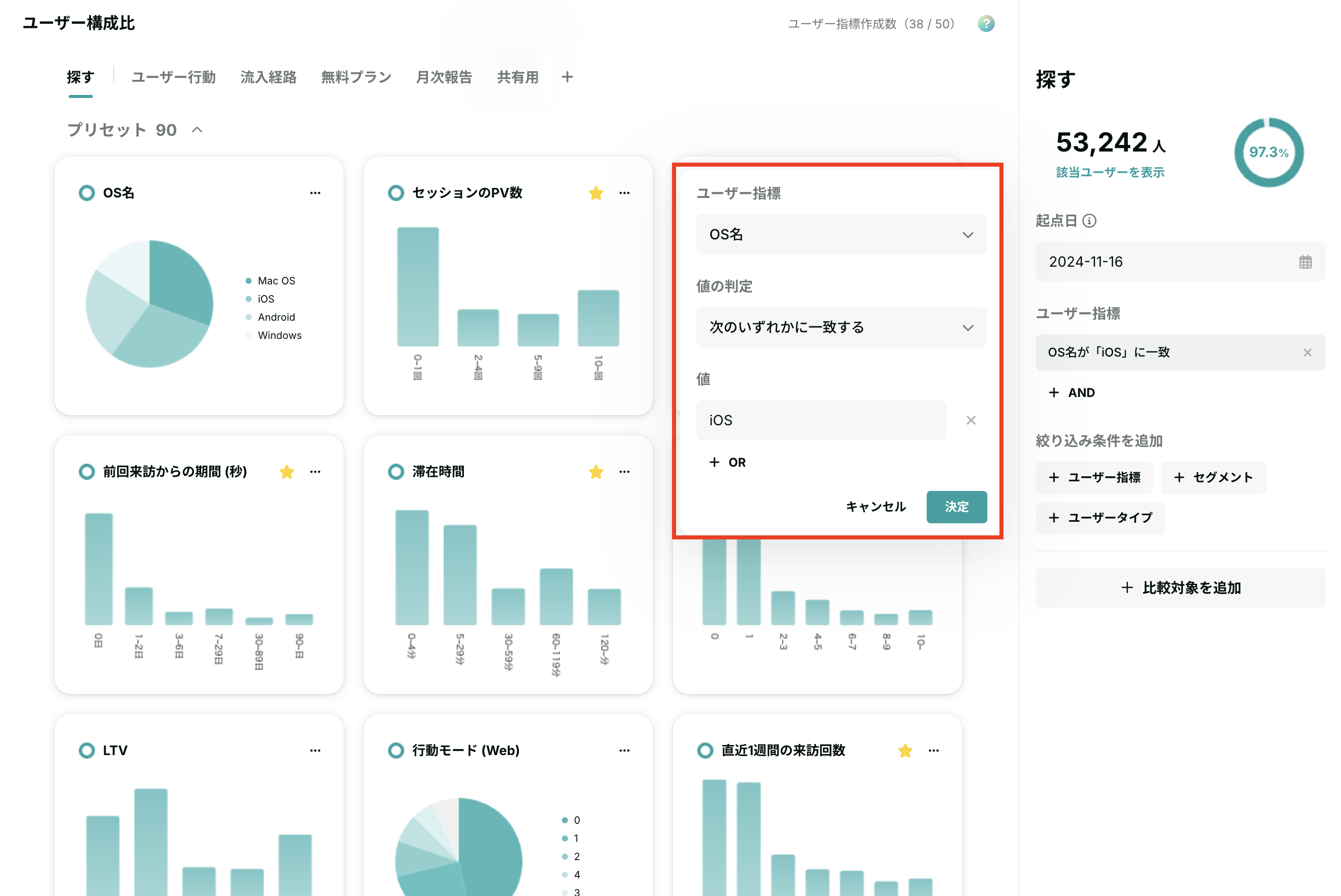The width and height of the screenshot is (1341, 896).
Task: Switch to the 無料プラン tab
Action: pyautogui.click(x=356, y=77)
